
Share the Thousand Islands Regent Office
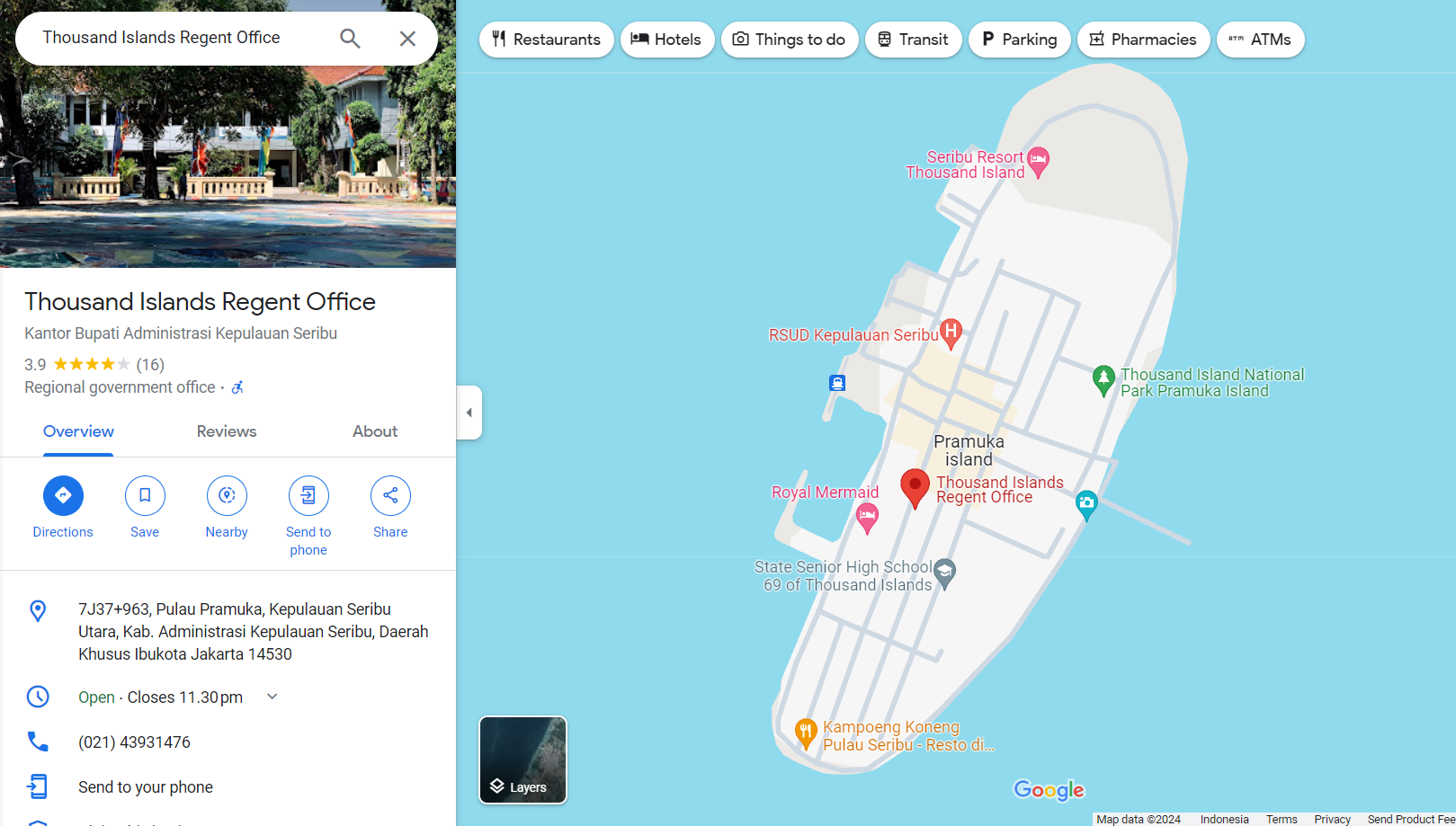tap(390, 495)
